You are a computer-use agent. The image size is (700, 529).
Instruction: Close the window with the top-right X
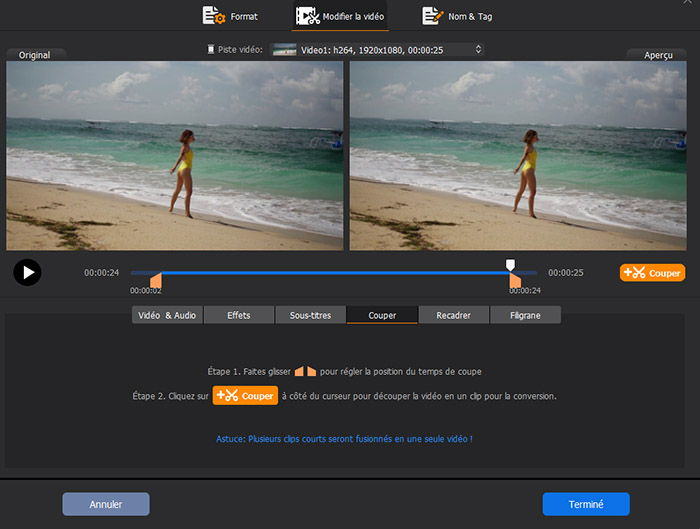point(688,2)
